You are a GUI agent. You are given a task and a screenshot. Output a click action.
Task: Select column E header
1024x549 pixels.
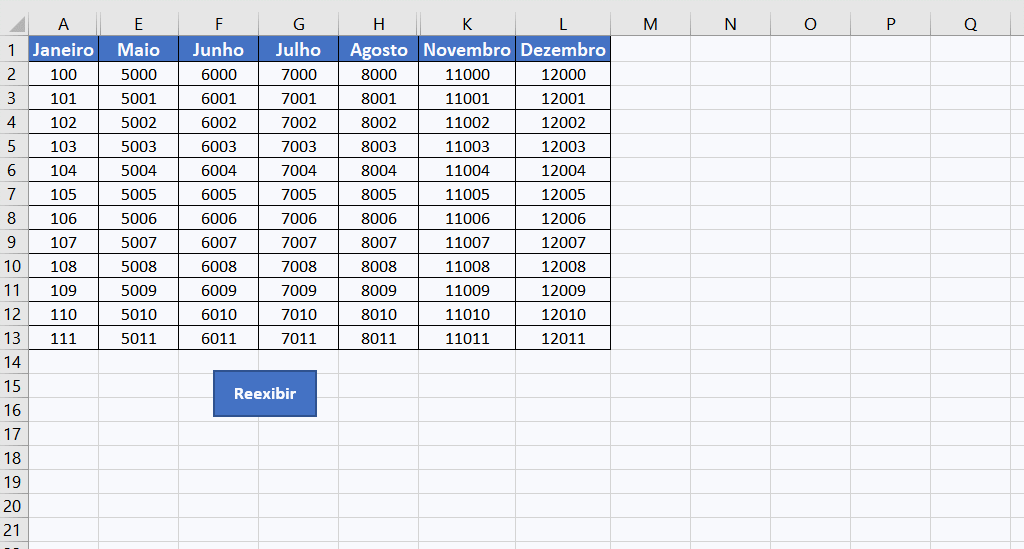coord(139,24)
